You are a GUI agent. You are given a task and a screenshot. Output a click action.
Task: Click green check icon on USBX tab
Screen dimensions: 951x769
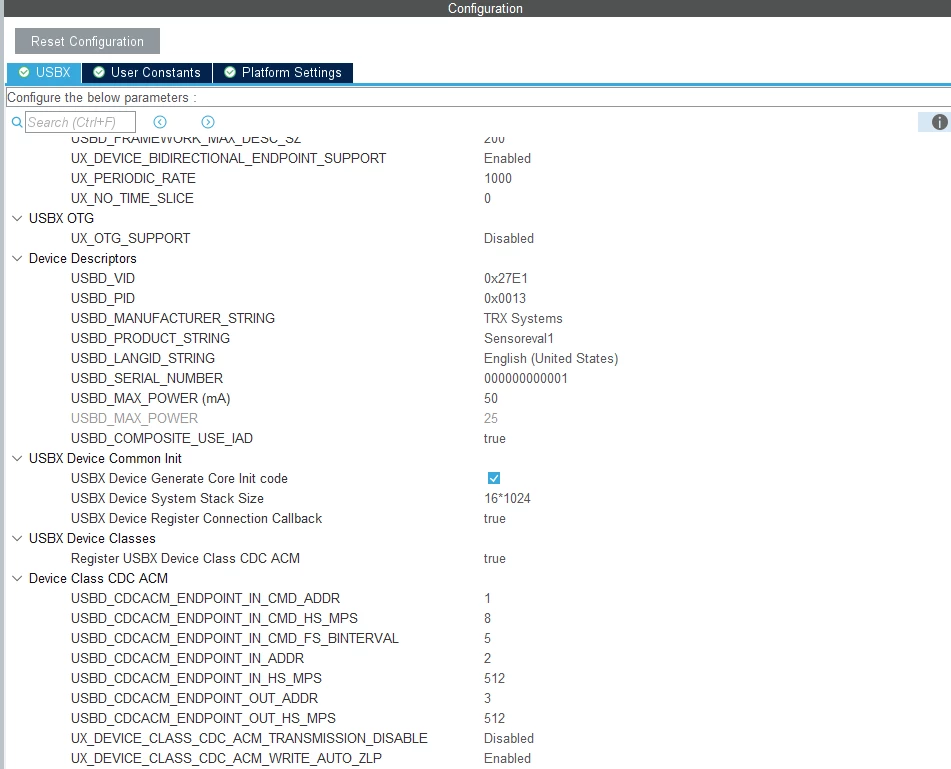24,72
